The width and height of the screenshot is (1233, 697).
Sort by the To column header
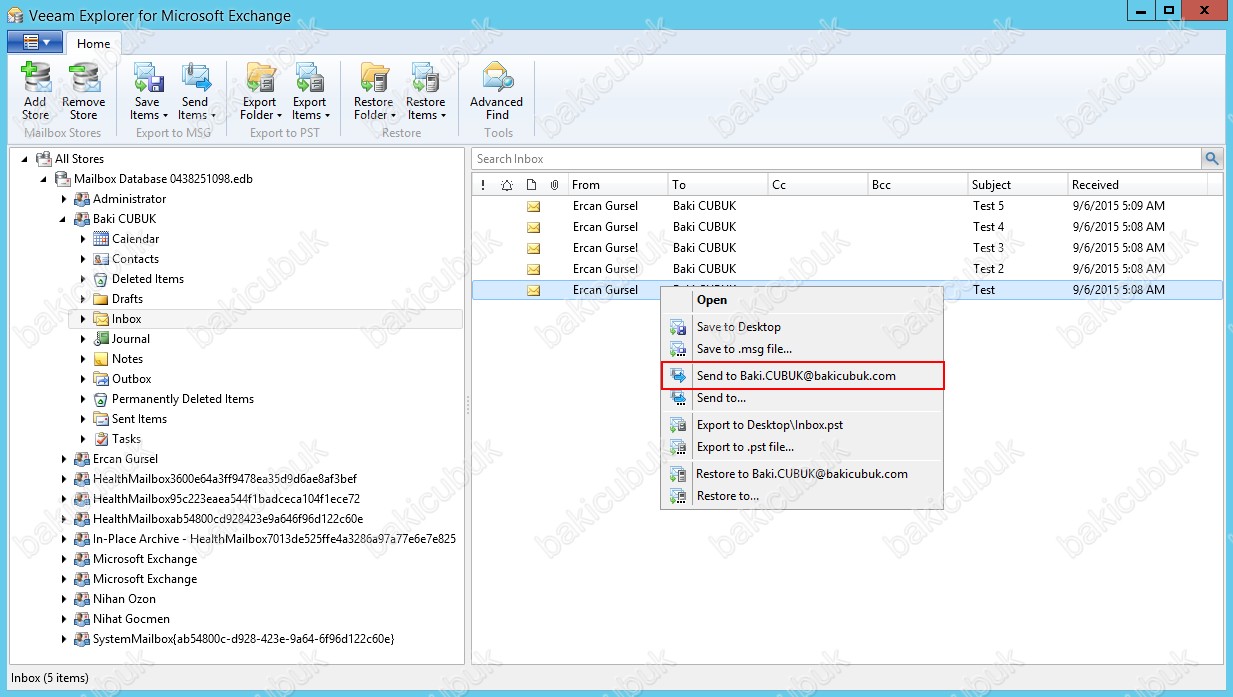click(717, 185)
